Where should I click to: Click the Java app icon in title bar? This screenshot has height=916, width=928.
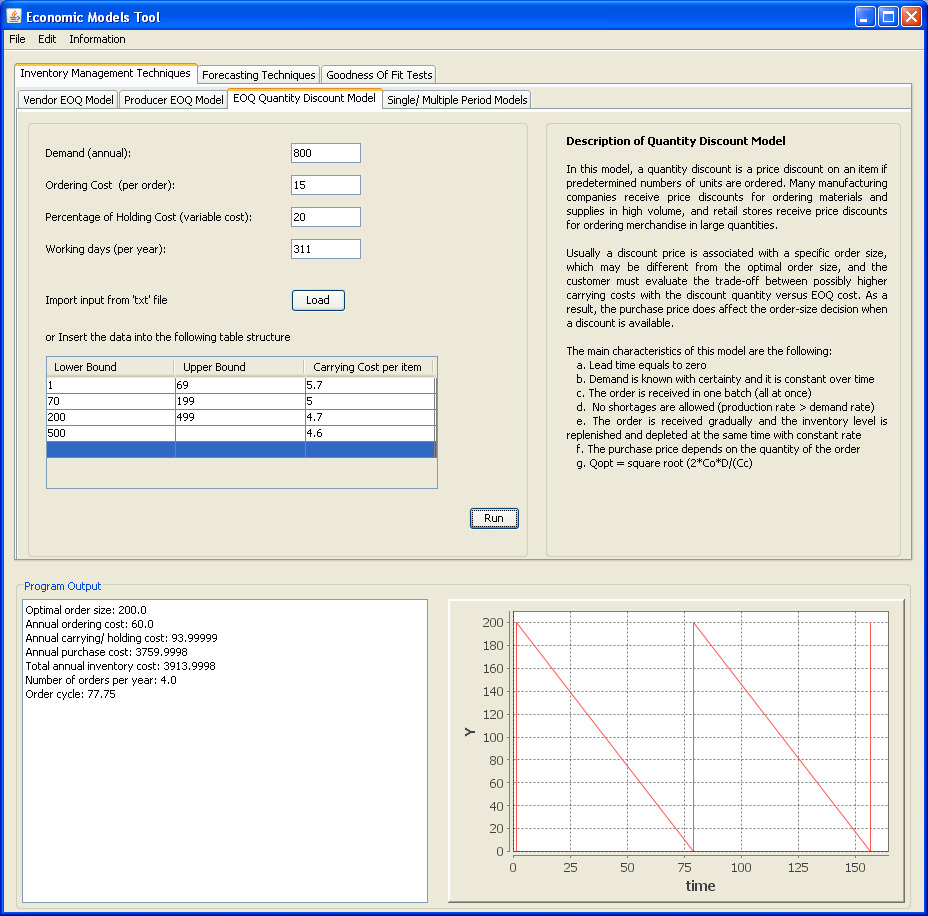pyautogui.click(x=14, y=16)
